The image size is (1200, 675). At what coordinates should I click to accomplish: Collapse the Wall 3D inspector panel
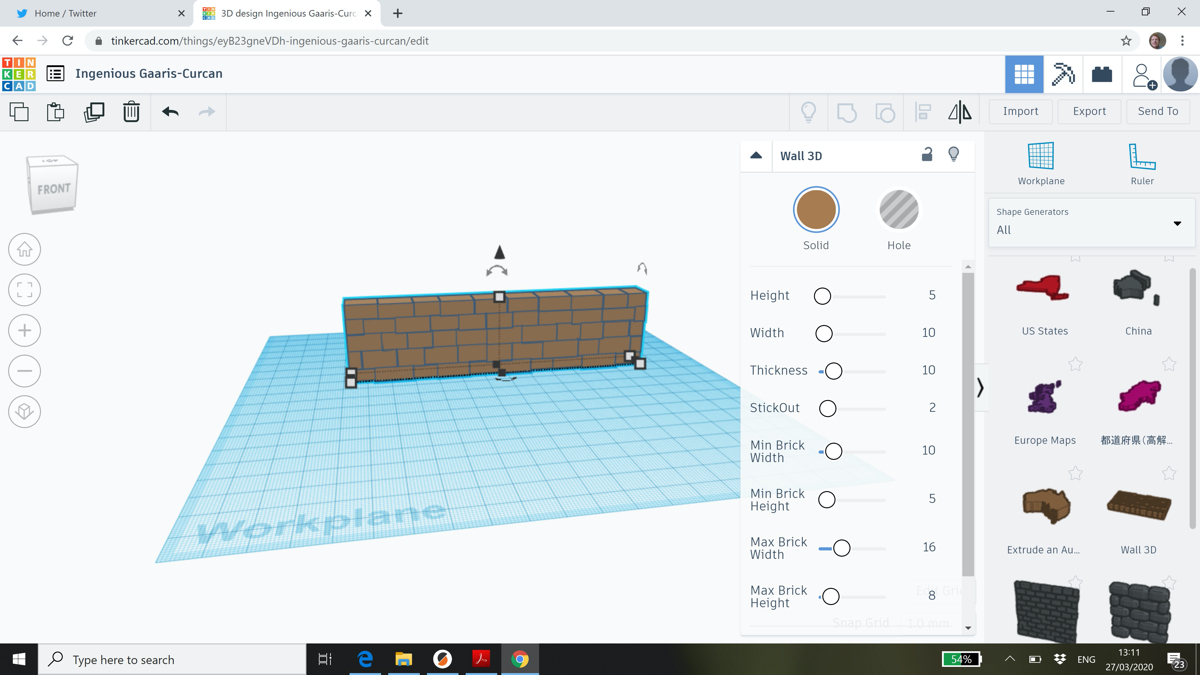coord(756,155)
